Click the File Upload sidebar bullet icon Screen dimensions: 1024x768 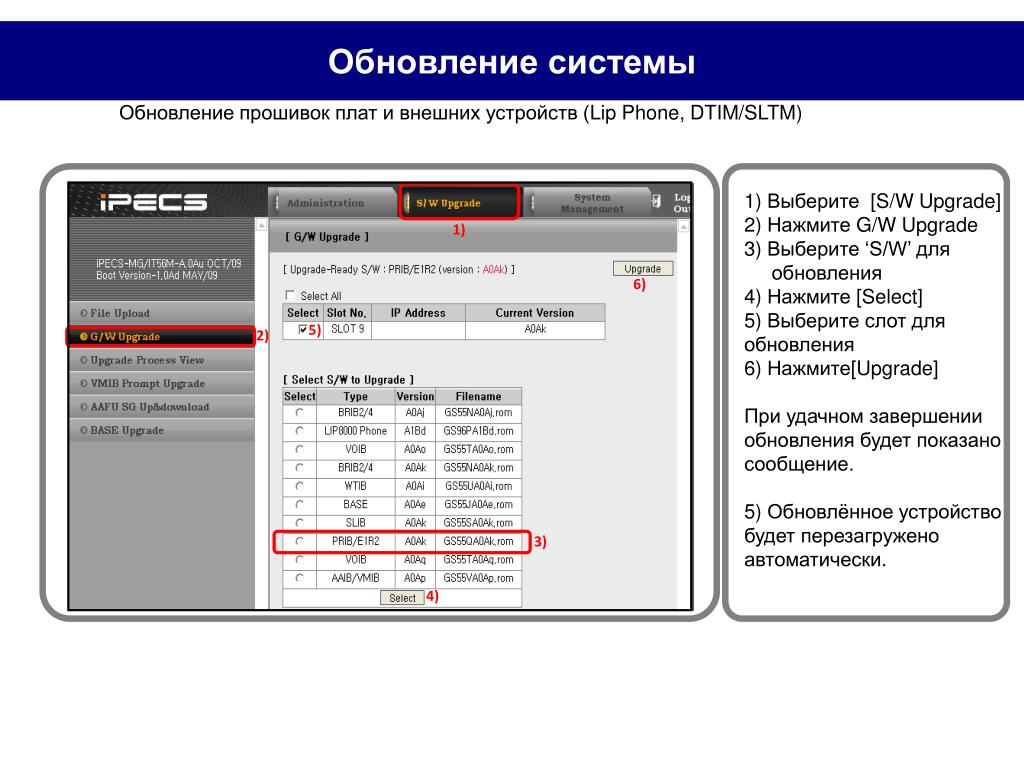[x=84, y=313]
